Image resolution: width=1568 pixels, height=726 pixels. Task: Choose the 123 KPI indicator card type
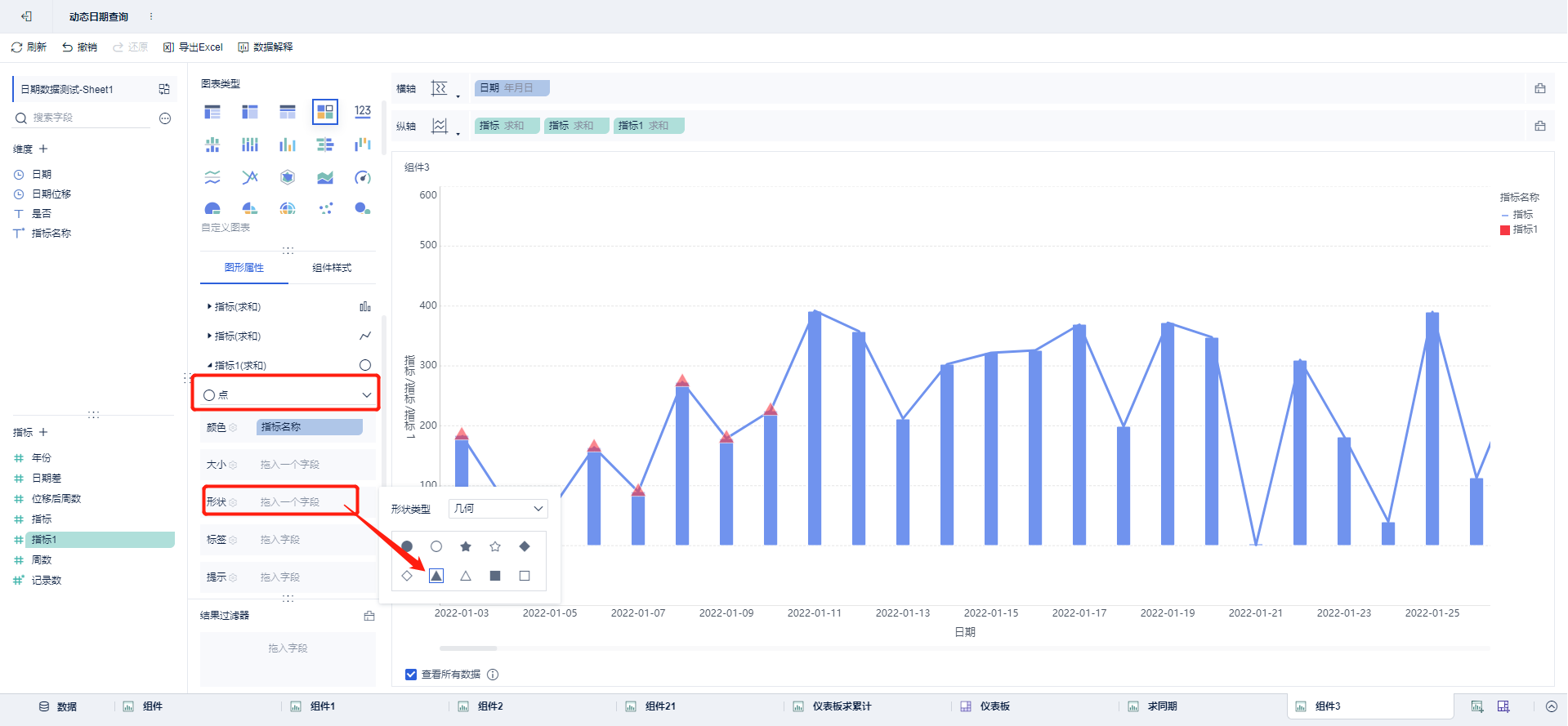363,112
